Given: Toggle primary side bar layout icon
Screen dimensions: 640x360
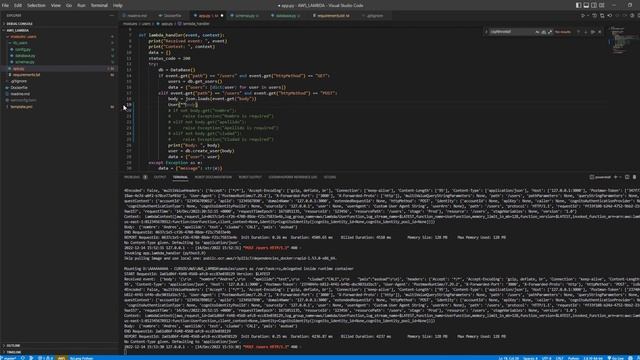Looking at the screenshot, I should coord(578,5).
